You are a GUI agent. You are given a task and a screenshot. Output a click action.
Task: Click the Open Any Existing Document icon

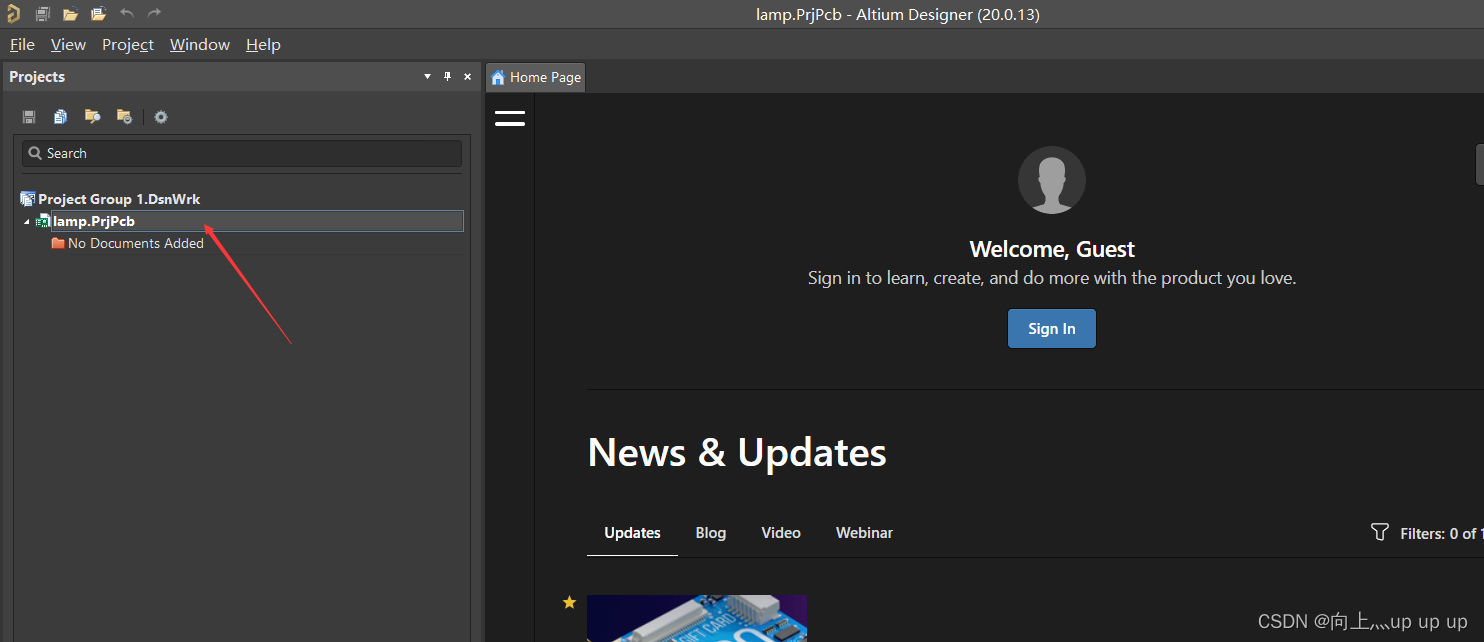(70, 14)
